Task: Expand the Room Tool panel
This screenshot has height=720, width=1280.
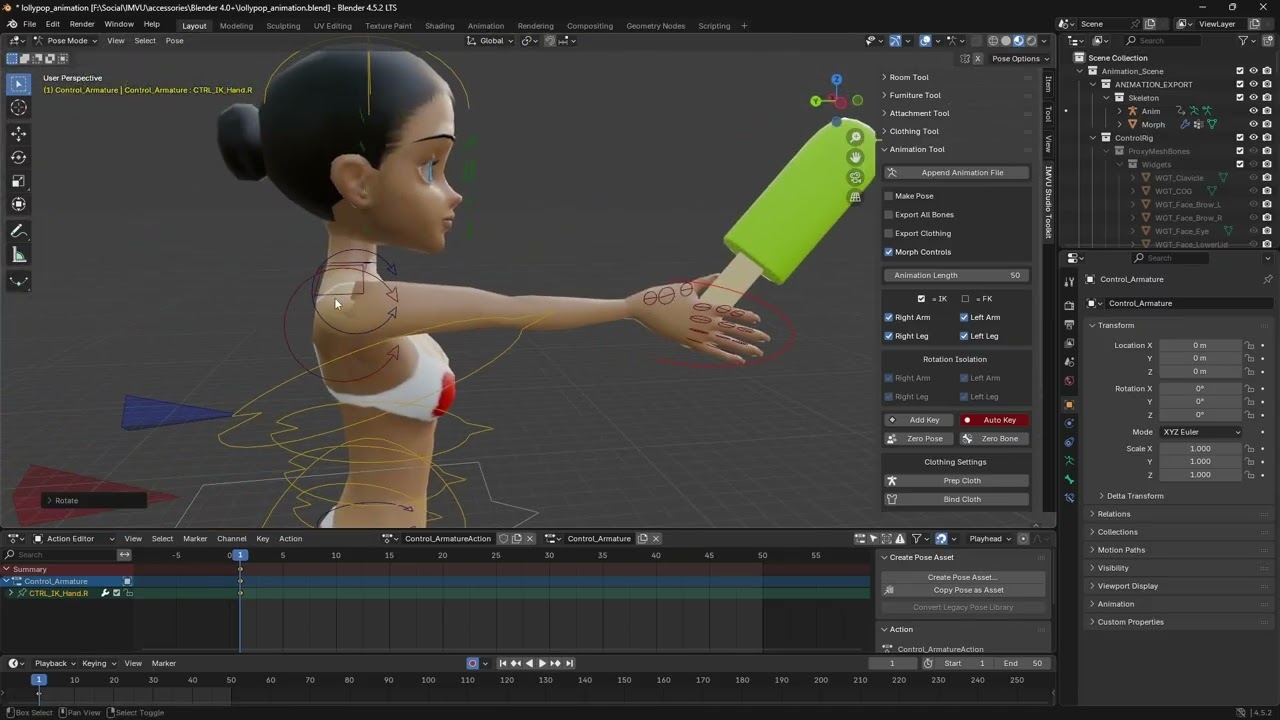Action: [x=908, y=77]
